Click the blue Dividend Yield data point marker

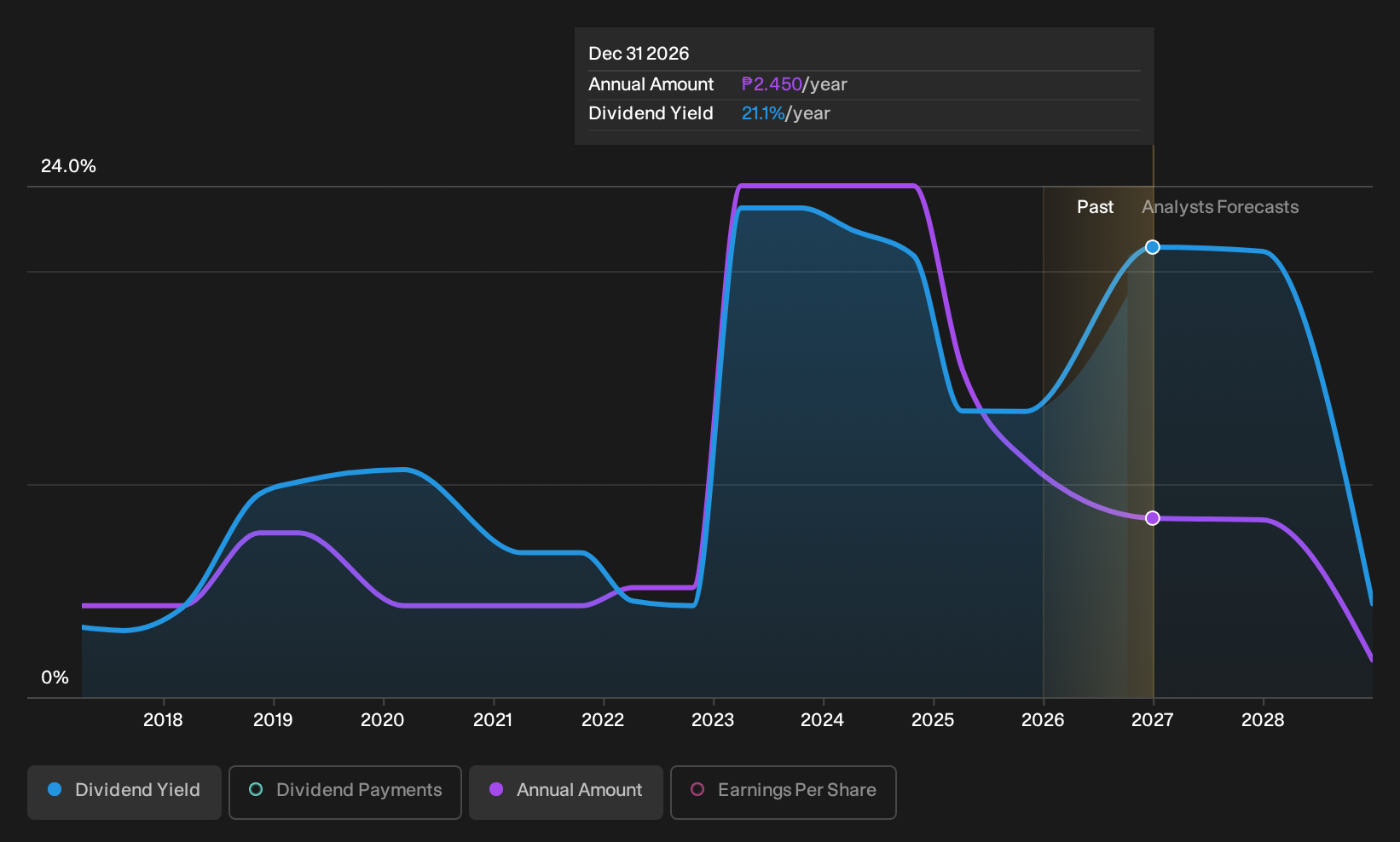[1153, 247]
